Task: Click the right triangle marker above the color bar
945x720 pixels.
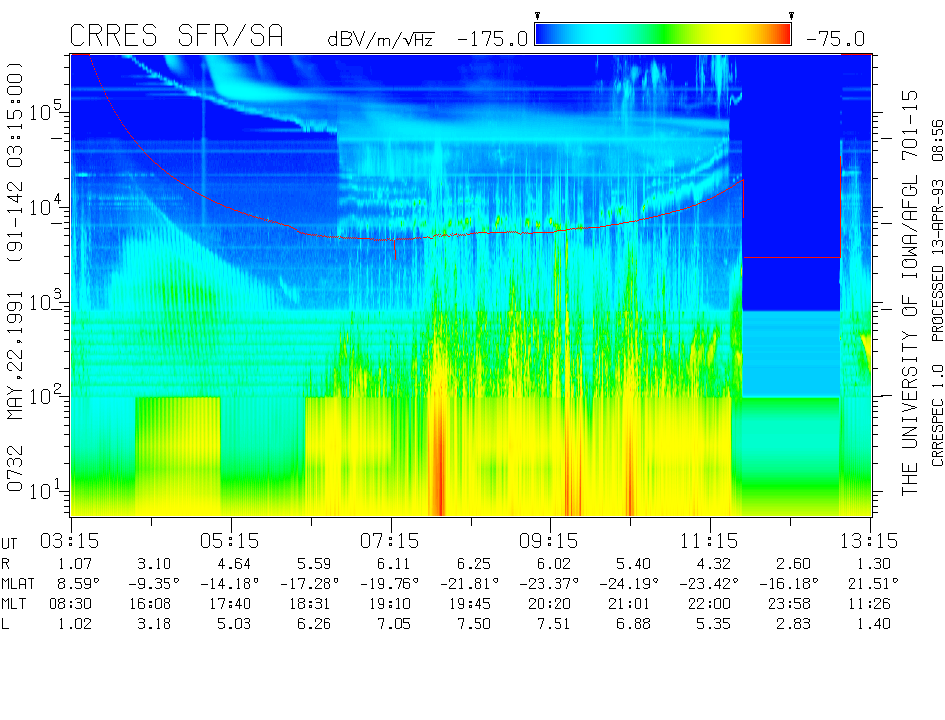Action: tap(791, 15)
